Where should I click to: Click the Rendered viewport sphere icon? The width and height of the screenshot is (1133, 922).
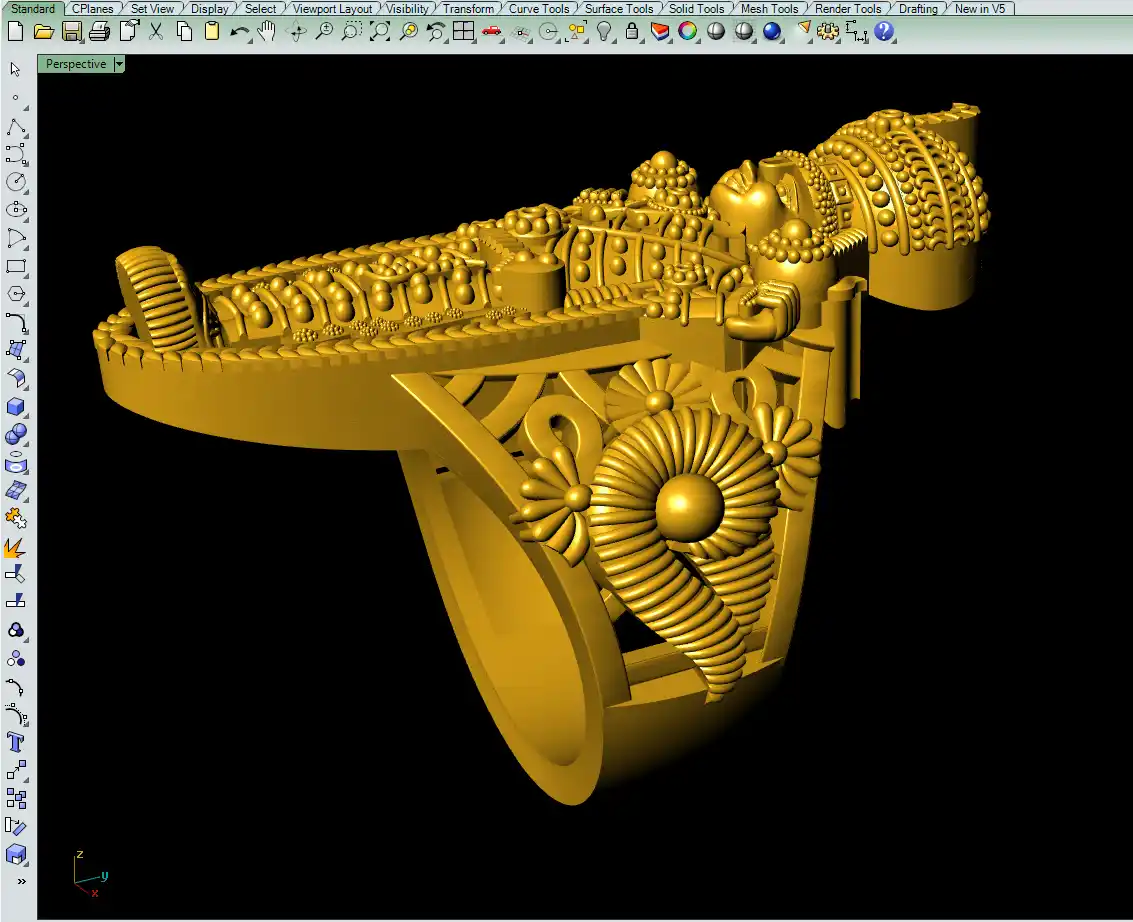point(744,32)
